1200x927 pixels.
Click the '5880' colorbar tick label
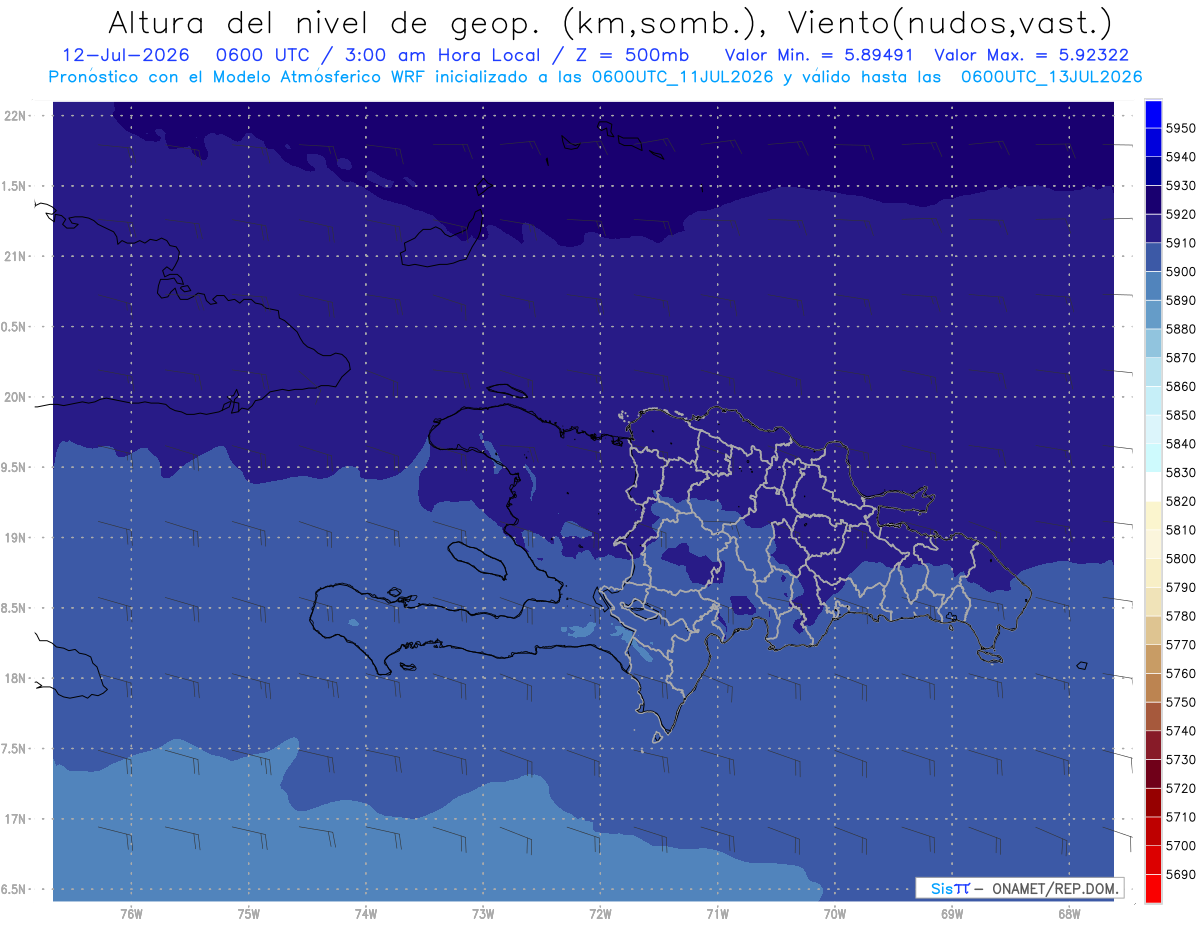1180,329
